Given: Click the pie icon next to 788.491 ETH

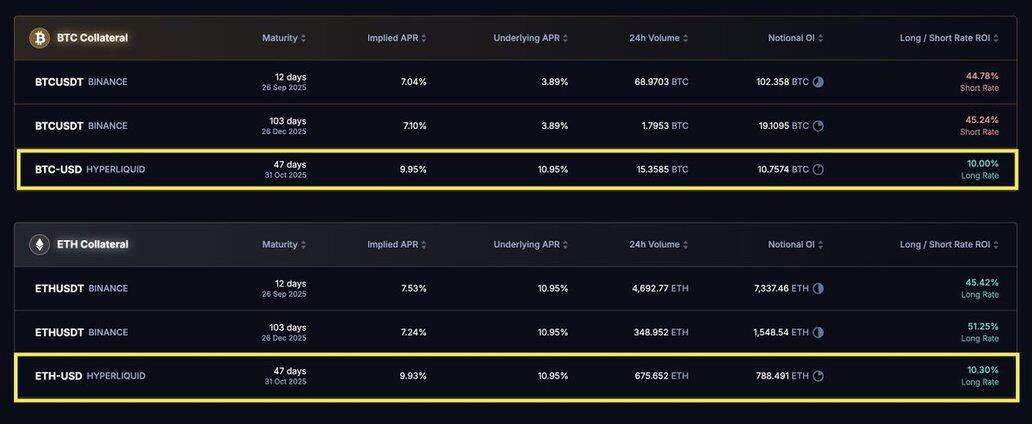Looking at the screenshot, I should [x=818, y=377].
